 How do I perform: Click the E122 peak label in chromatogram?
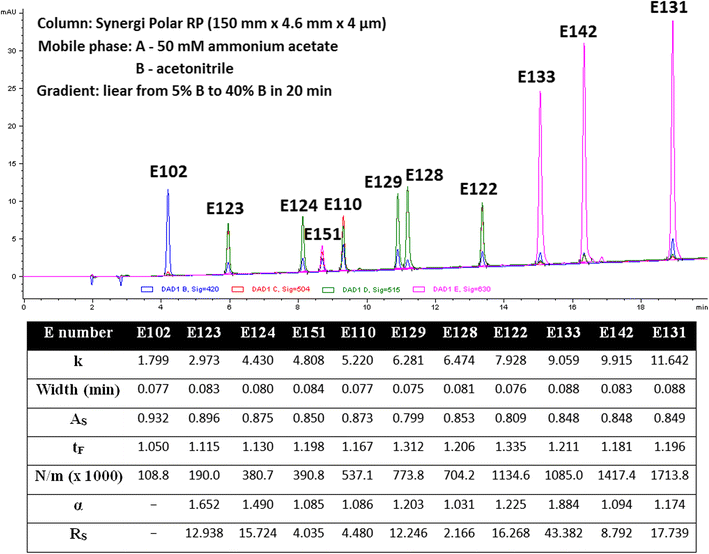tap(479, 189)
